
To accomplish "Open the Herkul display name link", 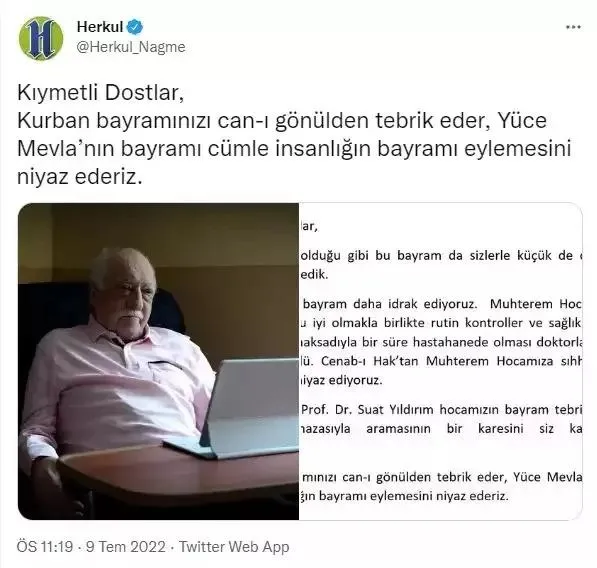I will [100, 27].
